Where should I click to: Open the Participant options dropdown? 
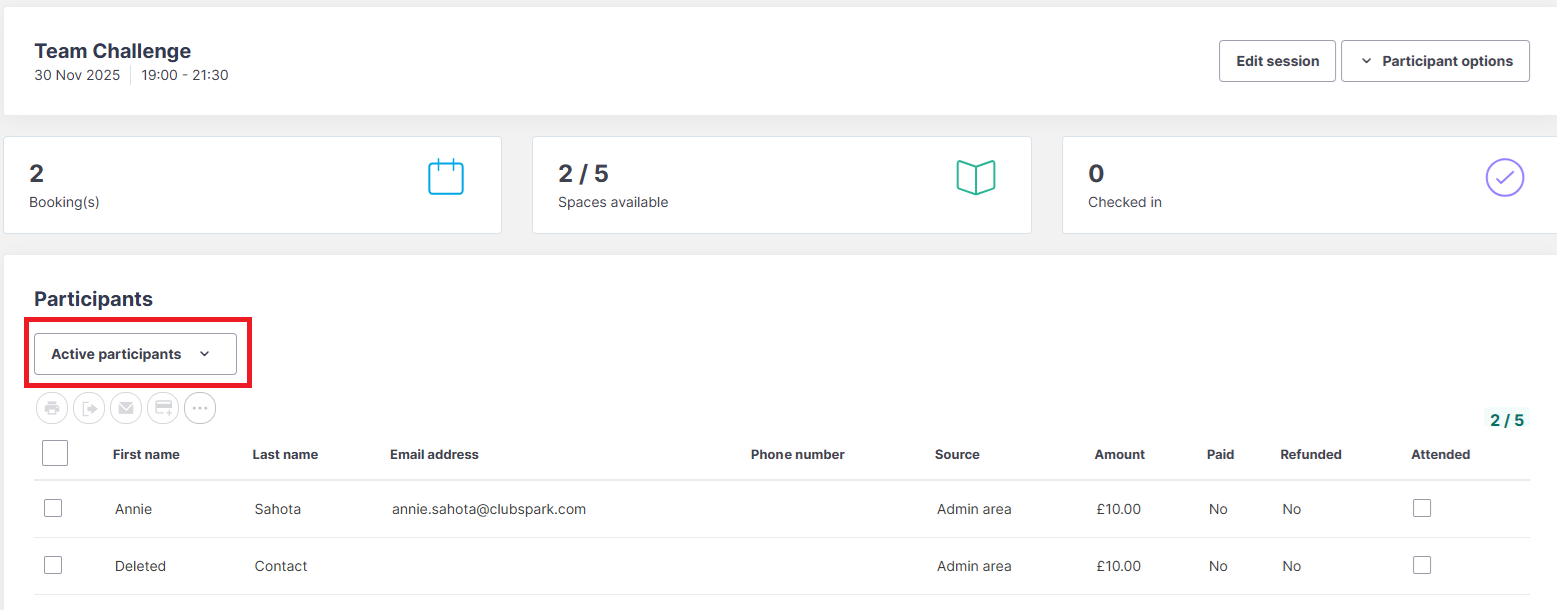(1435, 61)
